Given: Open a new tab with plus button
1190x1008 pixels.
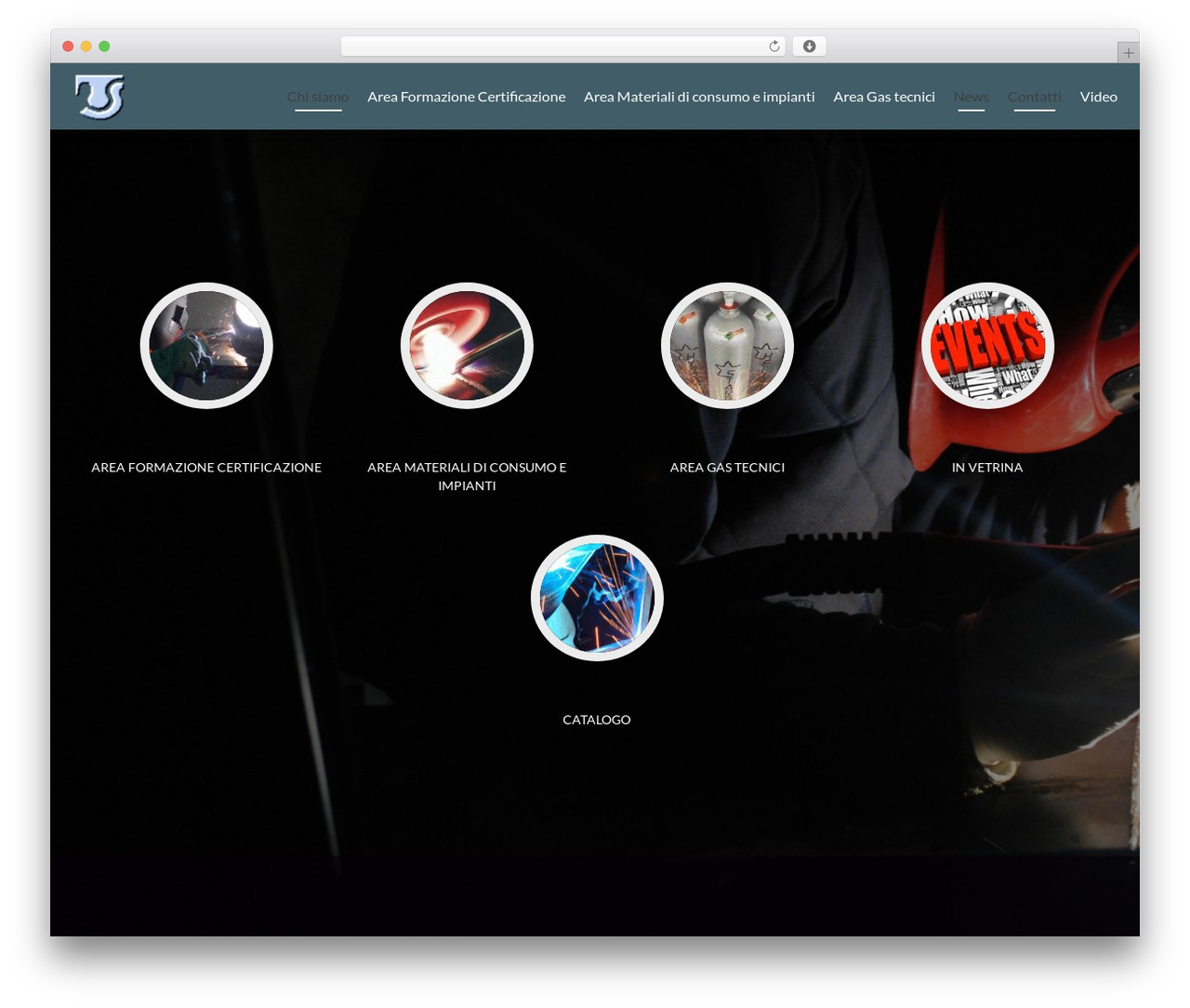Looking at the screenshot, I should point(1128,53).
